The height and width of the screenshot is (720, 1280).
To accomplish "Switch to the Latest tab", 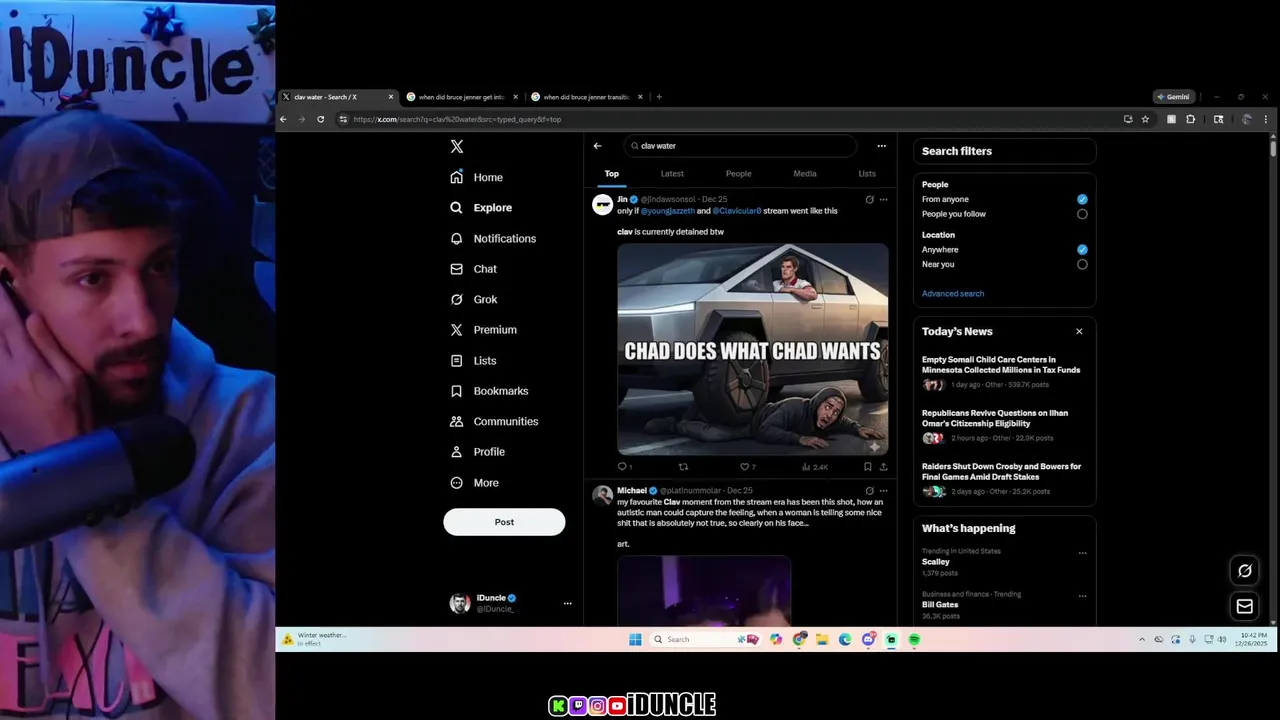I will [x=672, y=174].
